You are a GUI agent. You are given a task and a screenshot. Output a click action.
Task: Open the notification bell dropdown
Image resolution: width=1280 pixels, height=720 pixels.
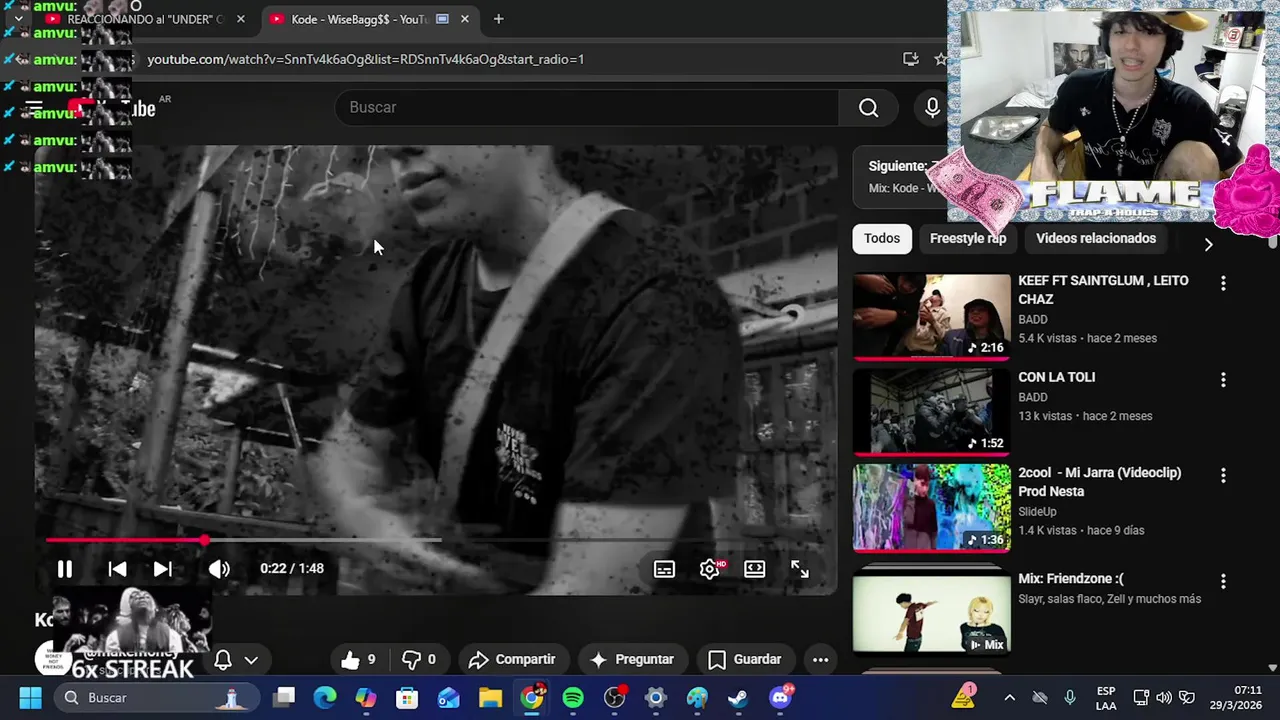236,660
